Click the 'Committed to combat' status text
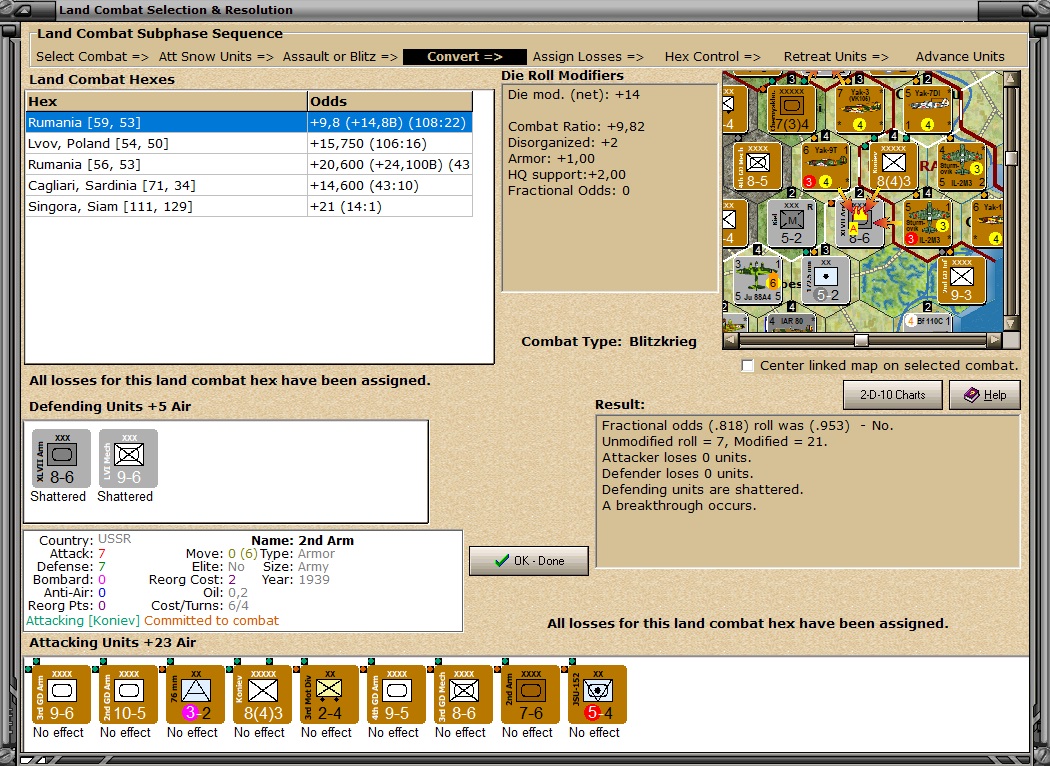 click(212, 621)
